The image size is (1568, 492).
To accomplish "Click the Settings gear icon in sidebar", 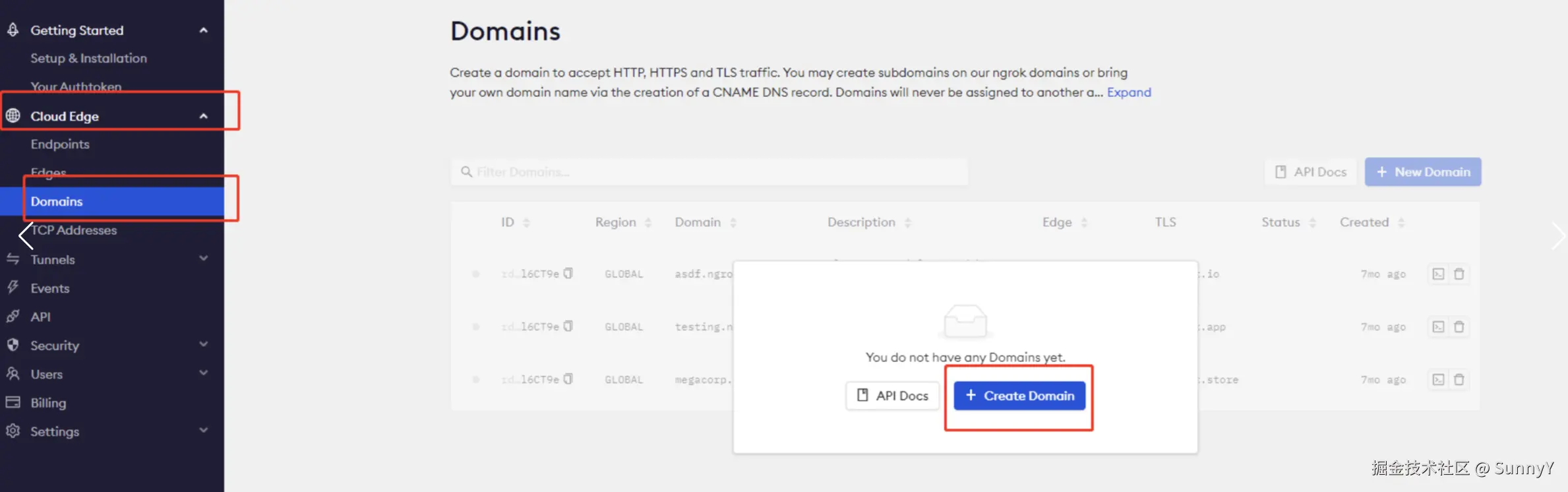I will 13,431.
